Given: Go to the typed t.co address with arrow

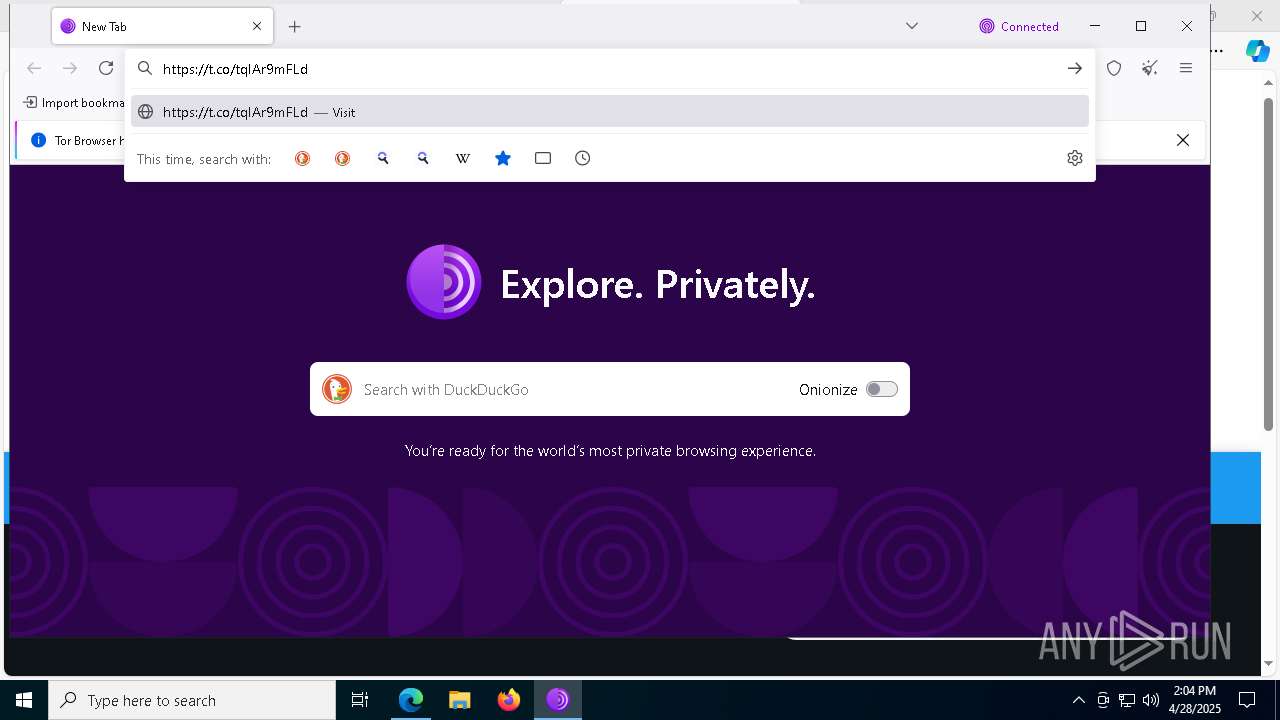Looking at the screenshot, I should (1074, 68).
